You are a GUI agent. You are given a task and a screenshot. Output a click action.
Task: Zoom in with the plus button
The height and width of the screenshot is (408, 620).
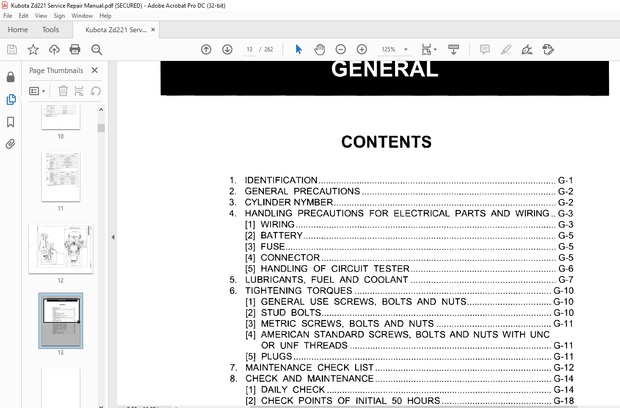(x=362, y=49)
